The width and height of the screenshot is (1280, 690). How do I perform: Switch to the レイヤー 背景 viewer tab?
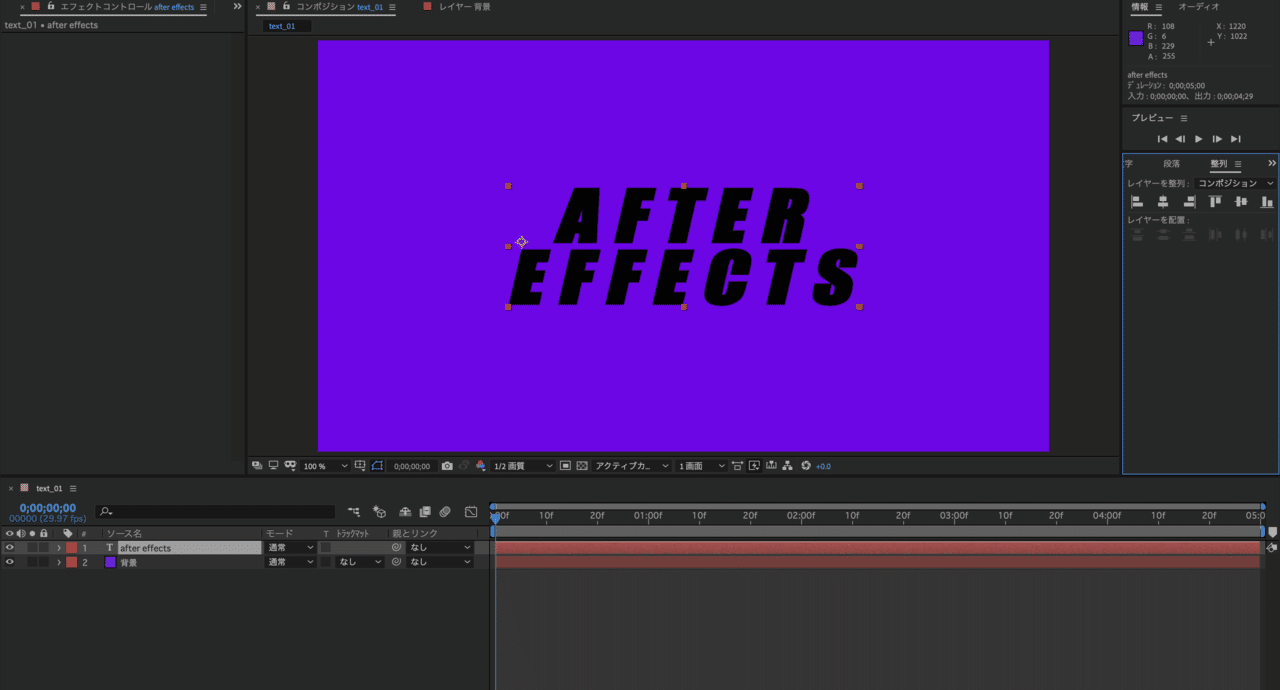point(465,7)
